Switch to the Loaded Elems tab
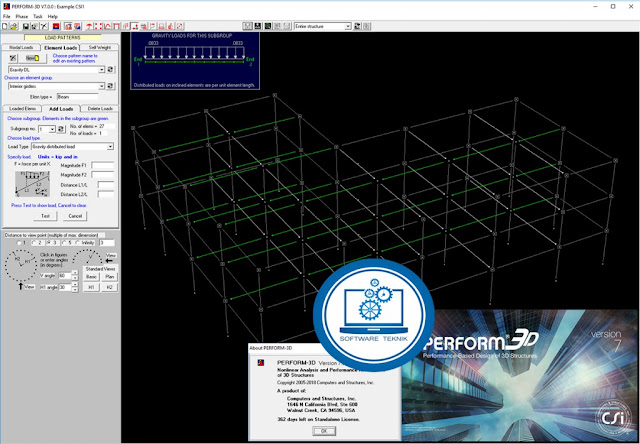640x444 pixels. (x=22, y=109)
